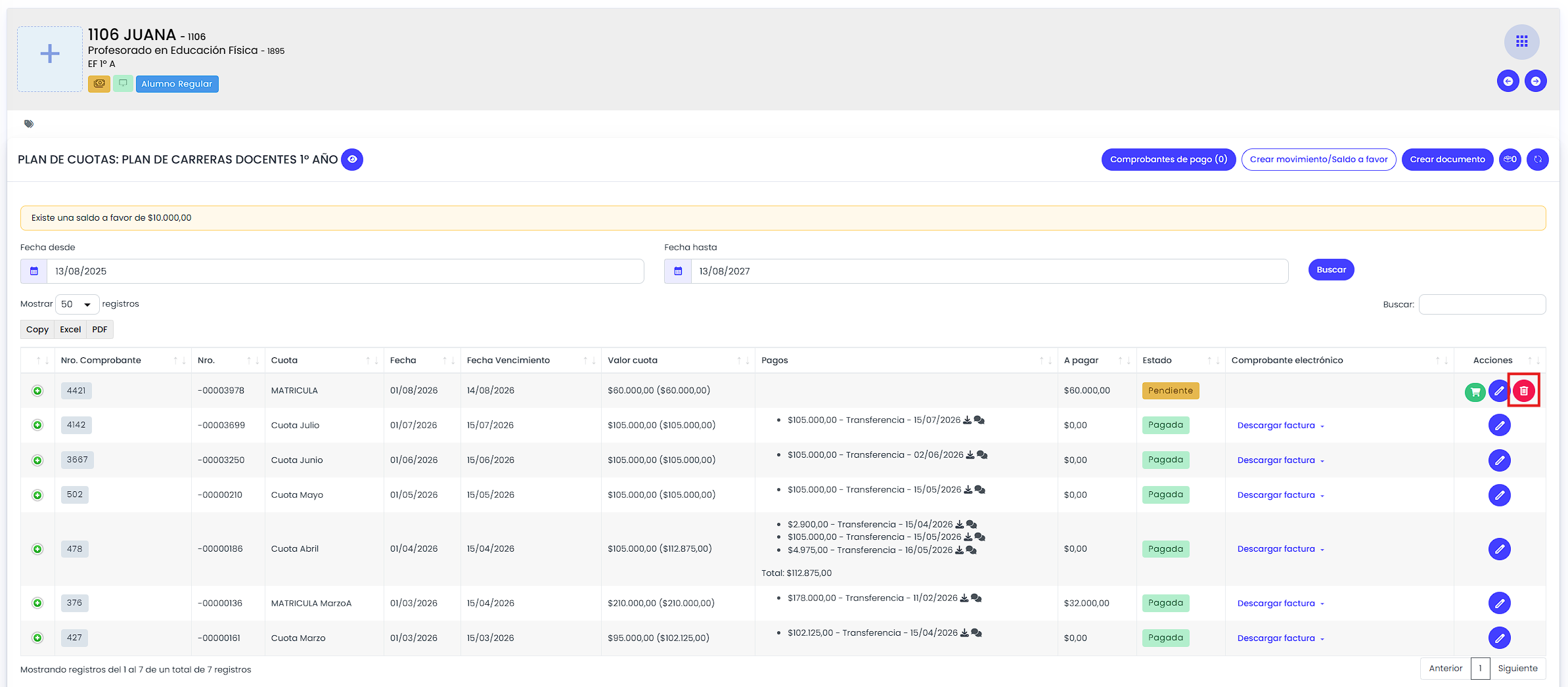Edit the Cuota Abril row

click(x=1500, y=549)
